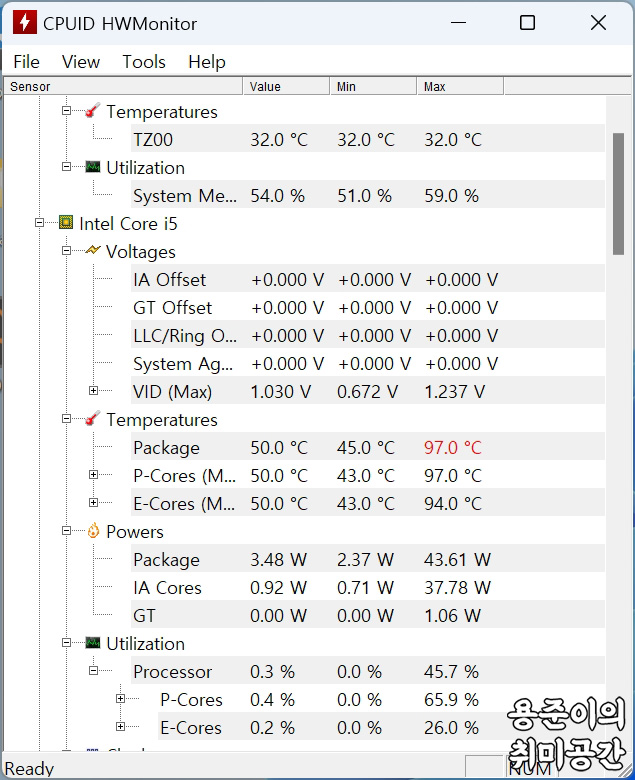Click the green chart icon beside first Utilization node

pos(92,167)
